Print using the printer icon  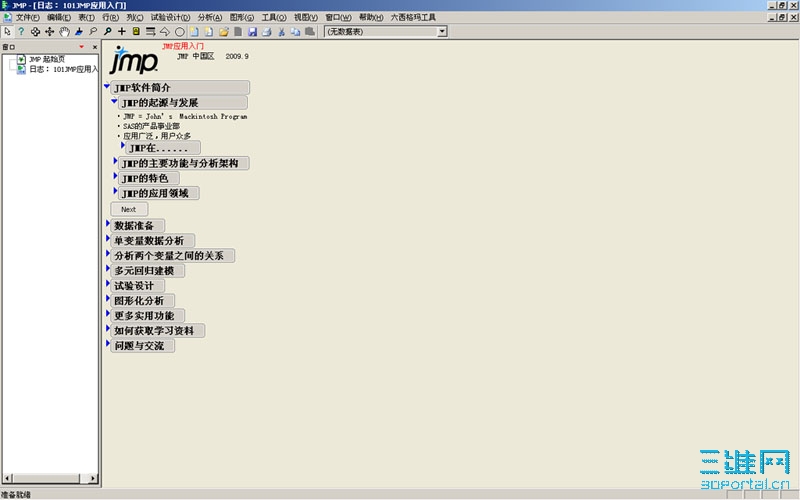(x=266, y=32)
